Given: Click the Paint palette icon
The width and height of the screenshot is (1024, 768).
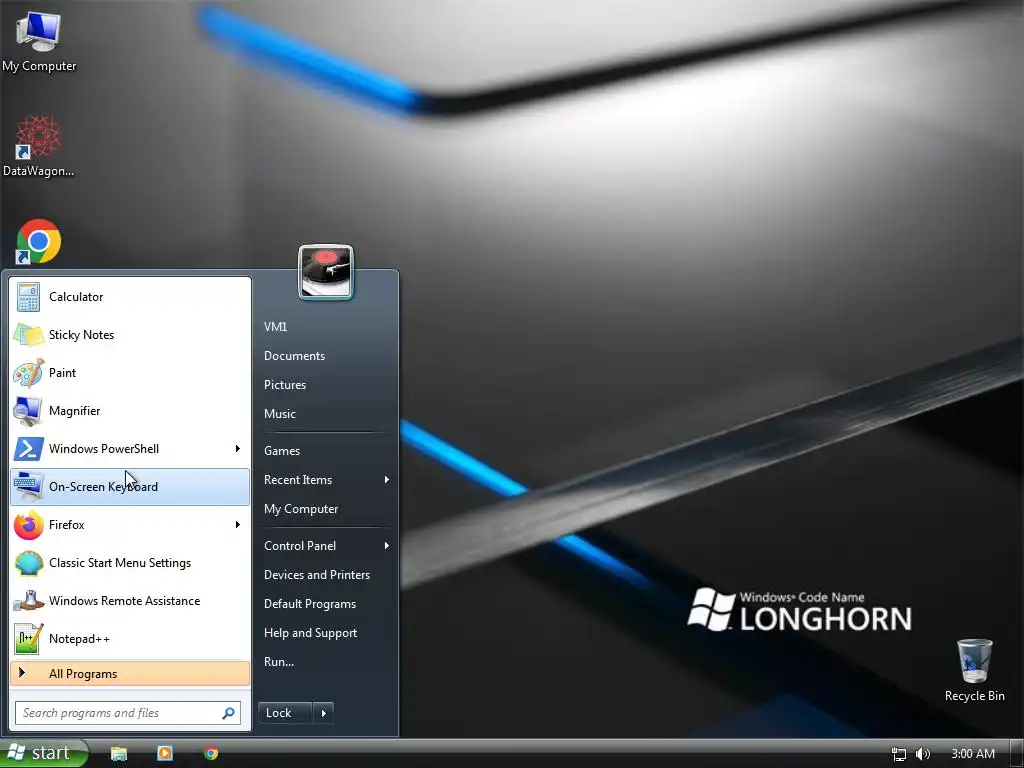Looking at the screenshot, I should (x=28, y=373).
